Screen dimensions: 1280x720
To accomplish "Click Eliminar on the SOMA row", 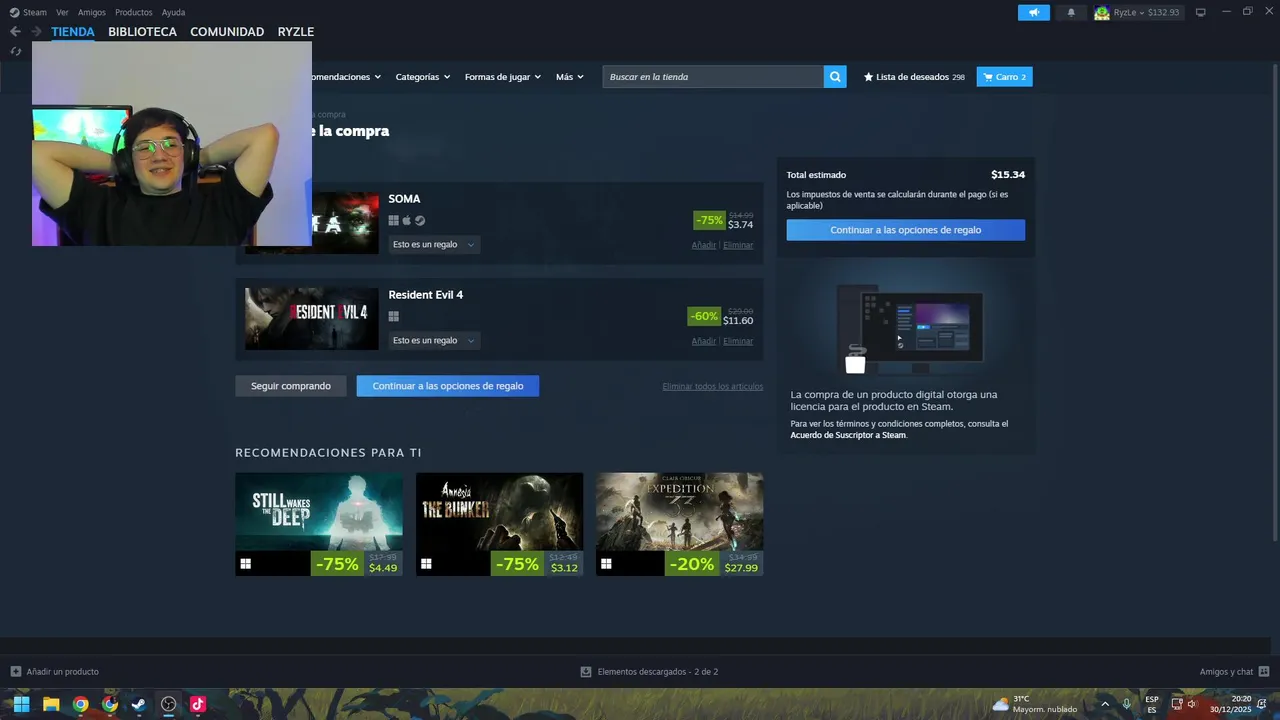I will (x=738, y=245).
